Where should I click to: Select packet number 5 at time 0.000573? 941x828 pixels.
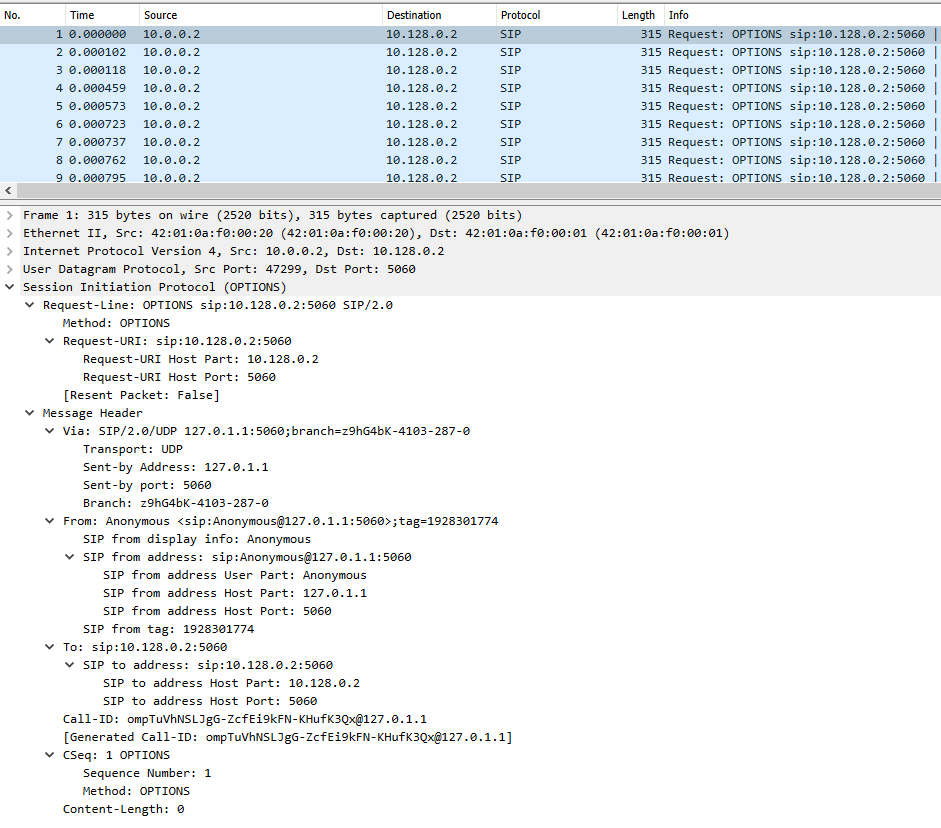pos(470,106)
